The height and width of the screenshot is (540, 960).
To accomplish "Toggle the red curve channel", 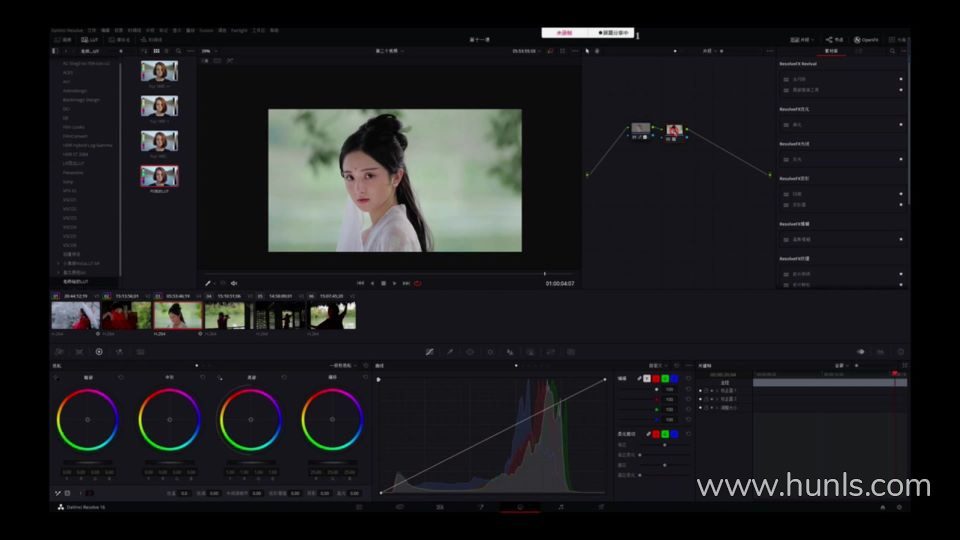I will pos(656,379).
